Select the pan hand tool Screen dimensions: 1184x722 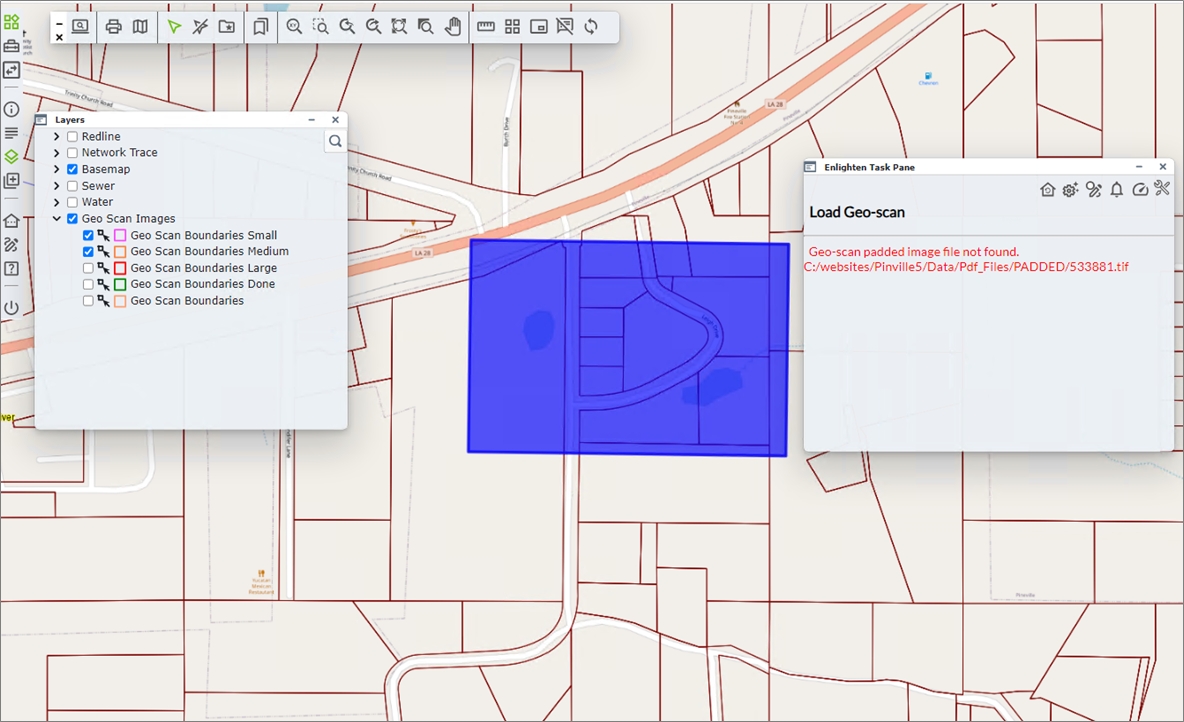(x=453, y=27)
